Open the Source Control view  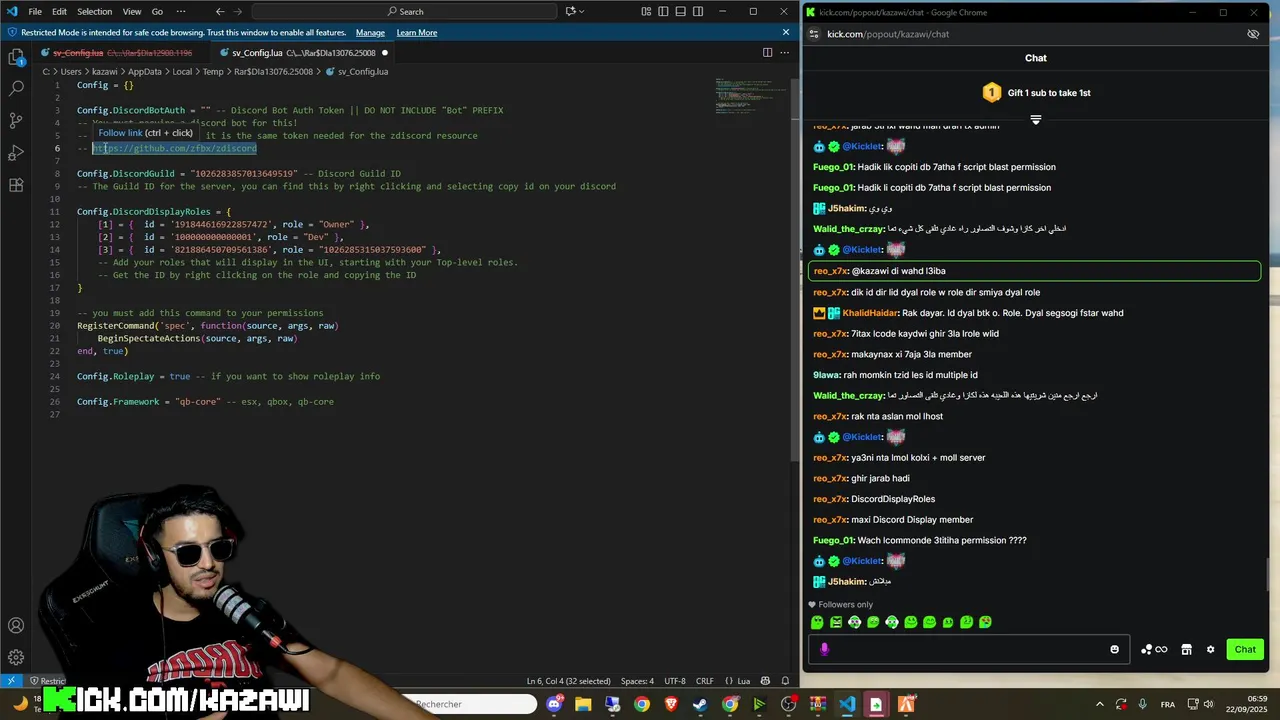point(16,120)
